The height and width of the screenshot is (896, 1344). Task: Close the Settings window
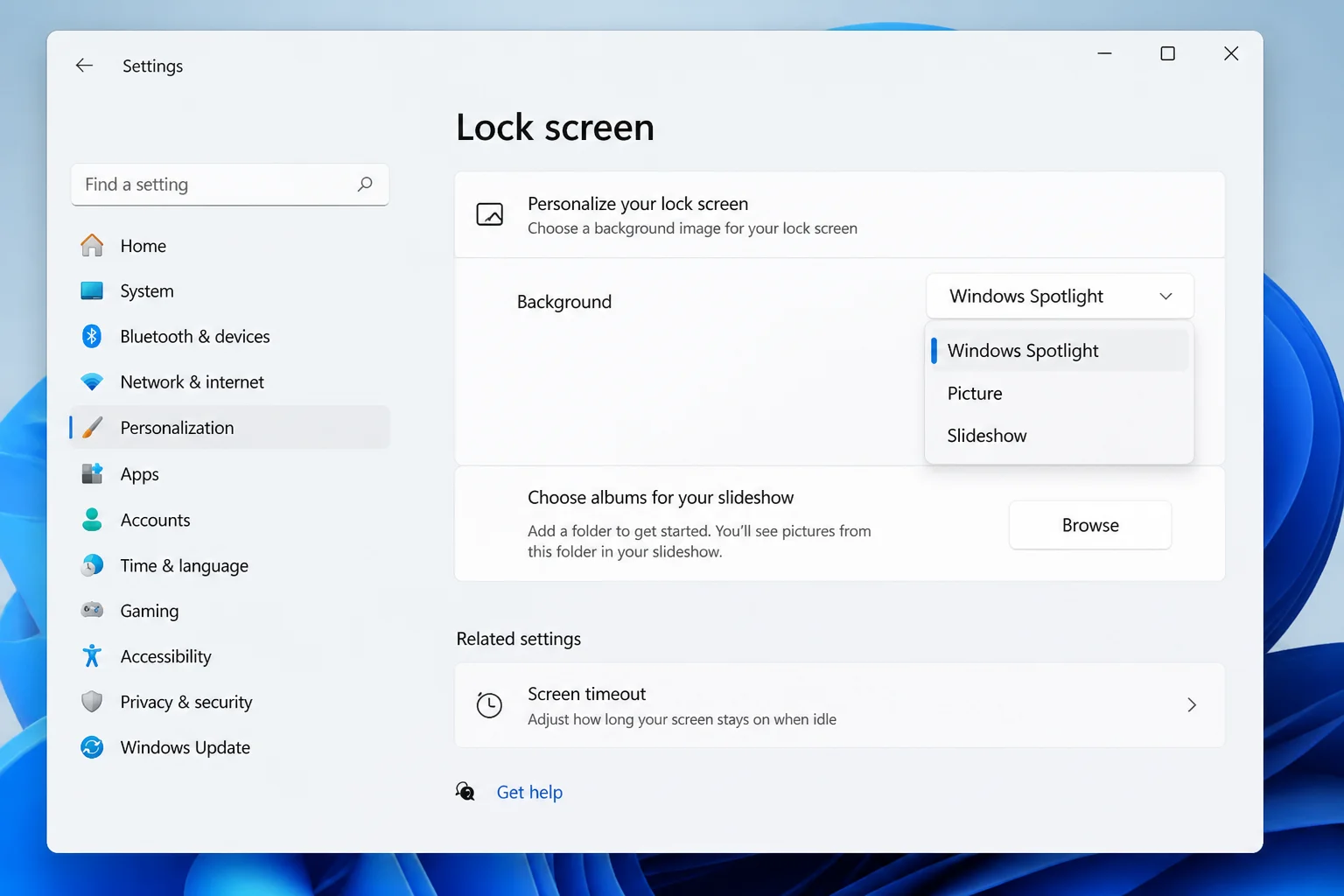pos(1231,53)
